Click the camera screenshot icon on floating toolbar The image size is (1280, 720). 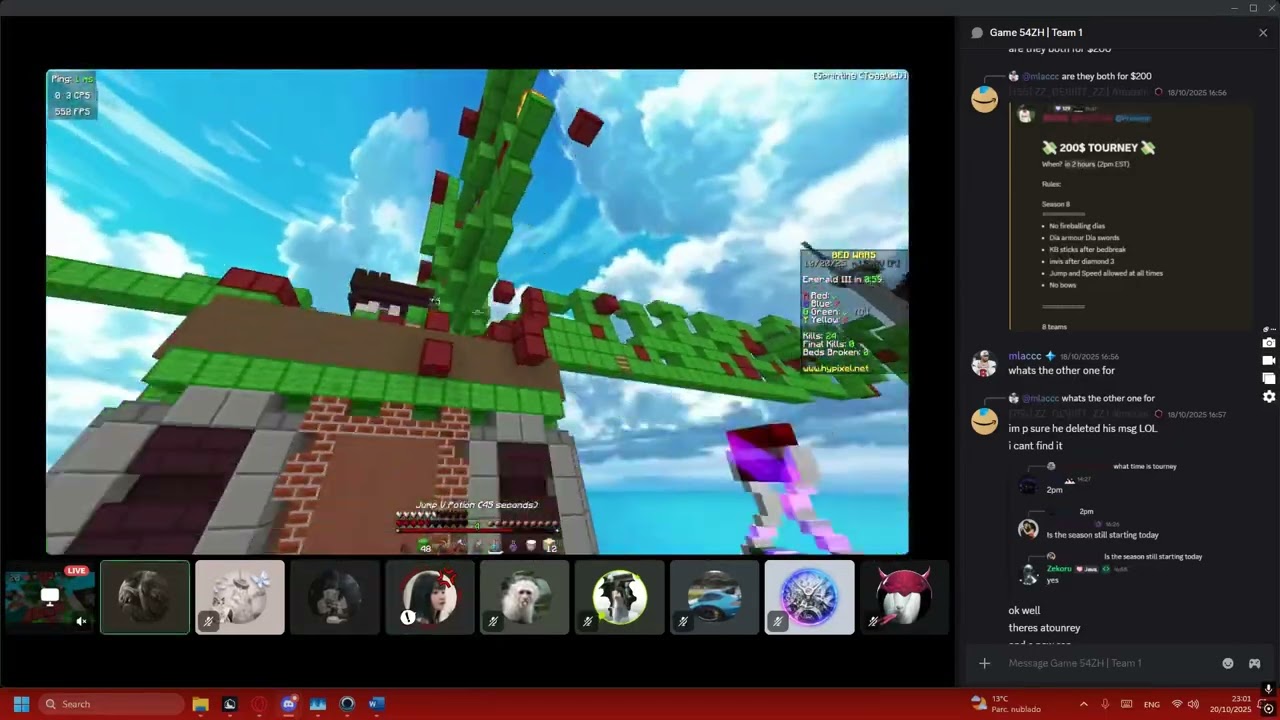[x=1269, y=343]
